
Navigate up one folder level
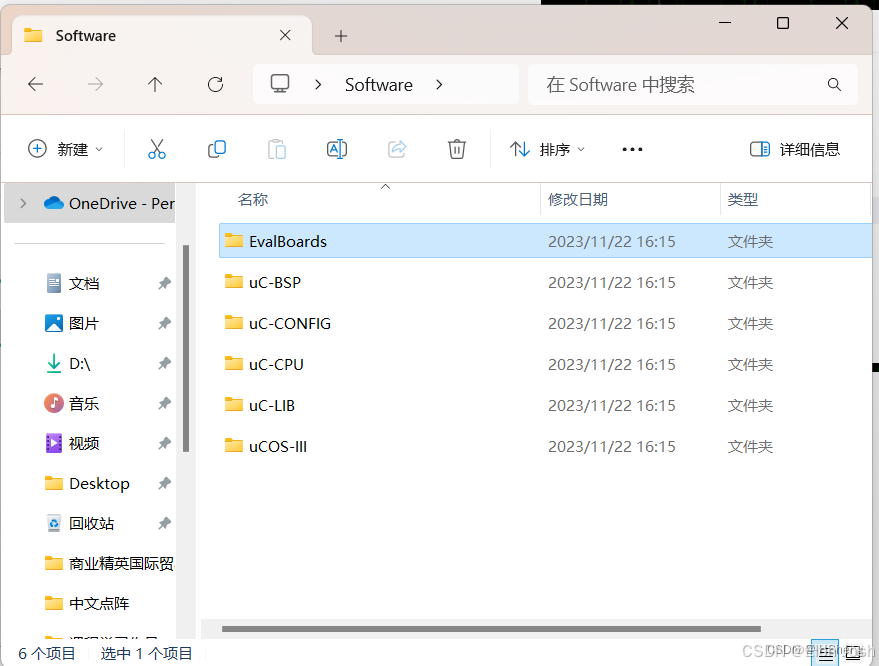click(155, 85)
